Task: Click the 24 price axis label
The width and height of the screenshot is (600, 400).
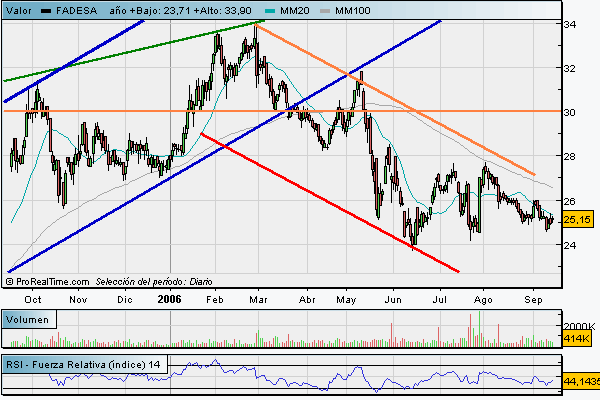Action: [x=569, y=245]
